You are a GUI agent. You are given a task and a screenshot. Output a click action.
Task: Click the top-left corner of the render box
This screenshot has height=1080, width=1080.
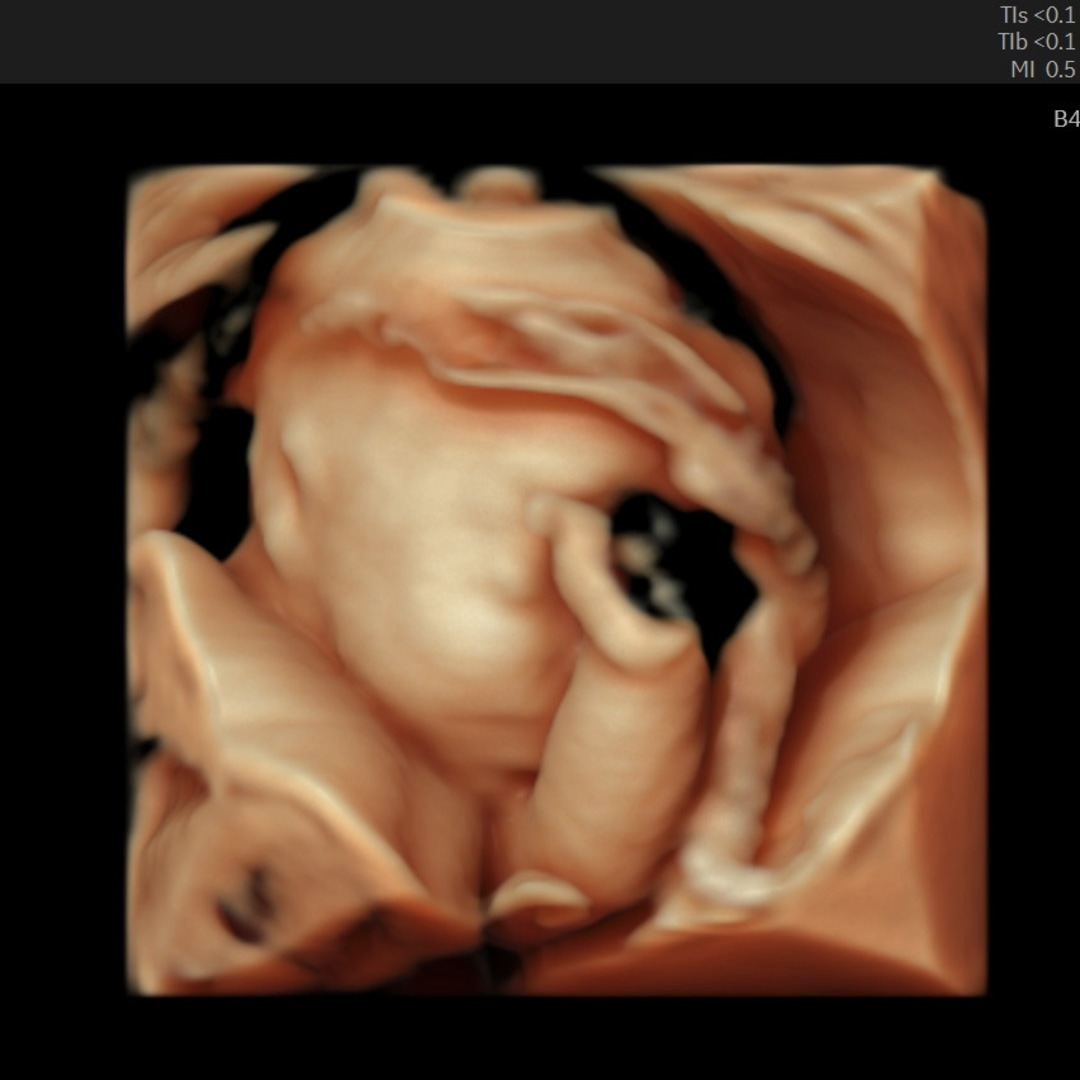pyautogui.click(x=134, y=174)
